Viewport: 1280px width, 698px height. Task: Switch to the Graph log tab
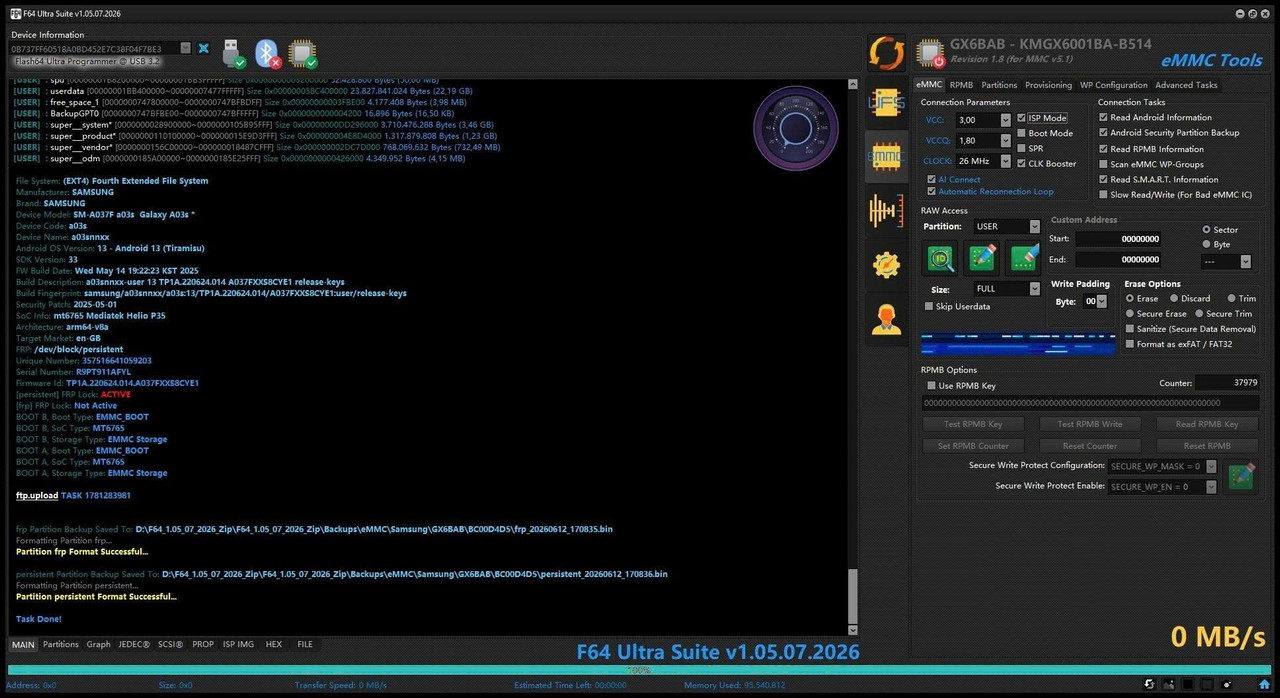(98, 645)
